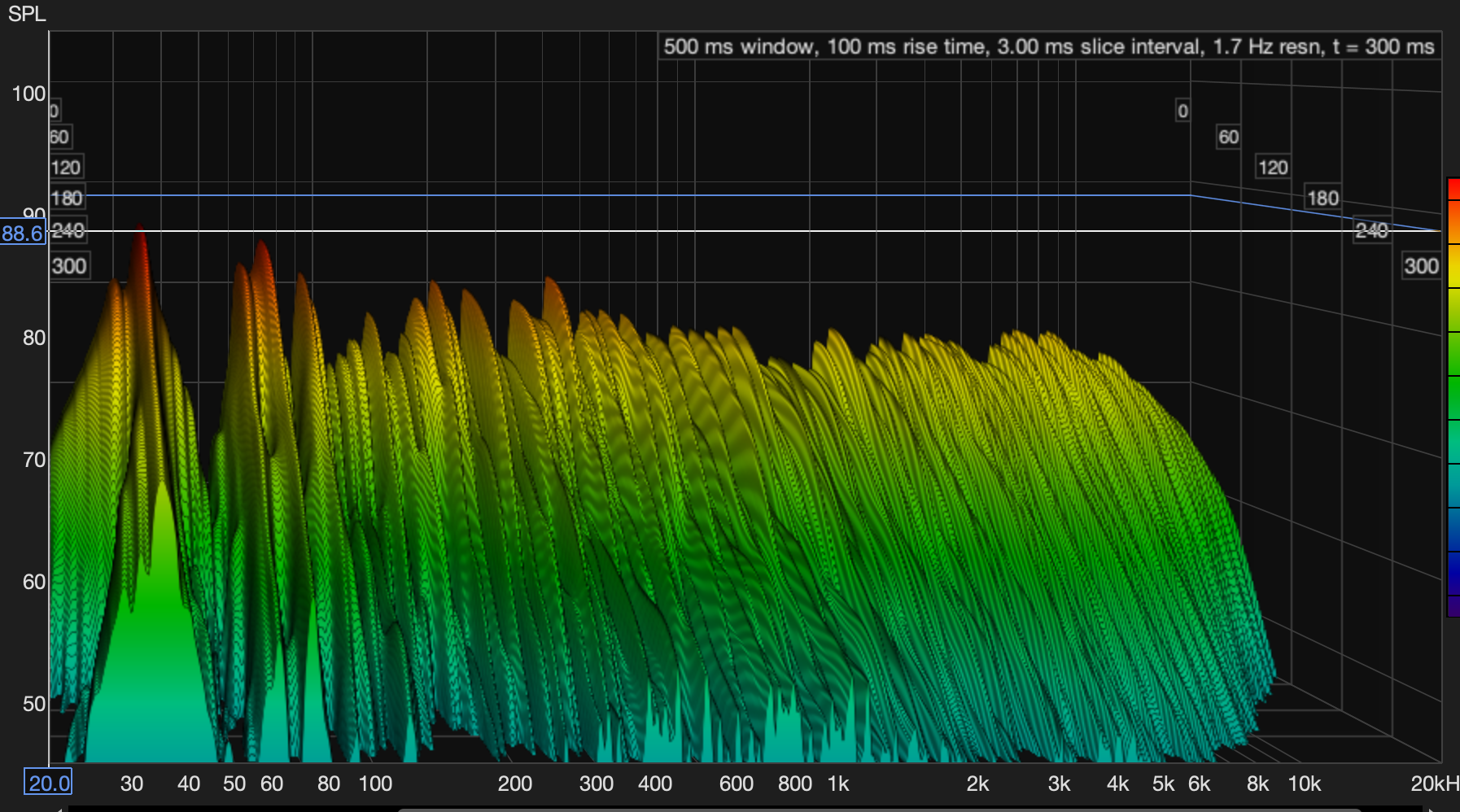Click the left-side 120 ms time slice label
This screenshot has width=1460, height=812.
[x=66, y=168]
